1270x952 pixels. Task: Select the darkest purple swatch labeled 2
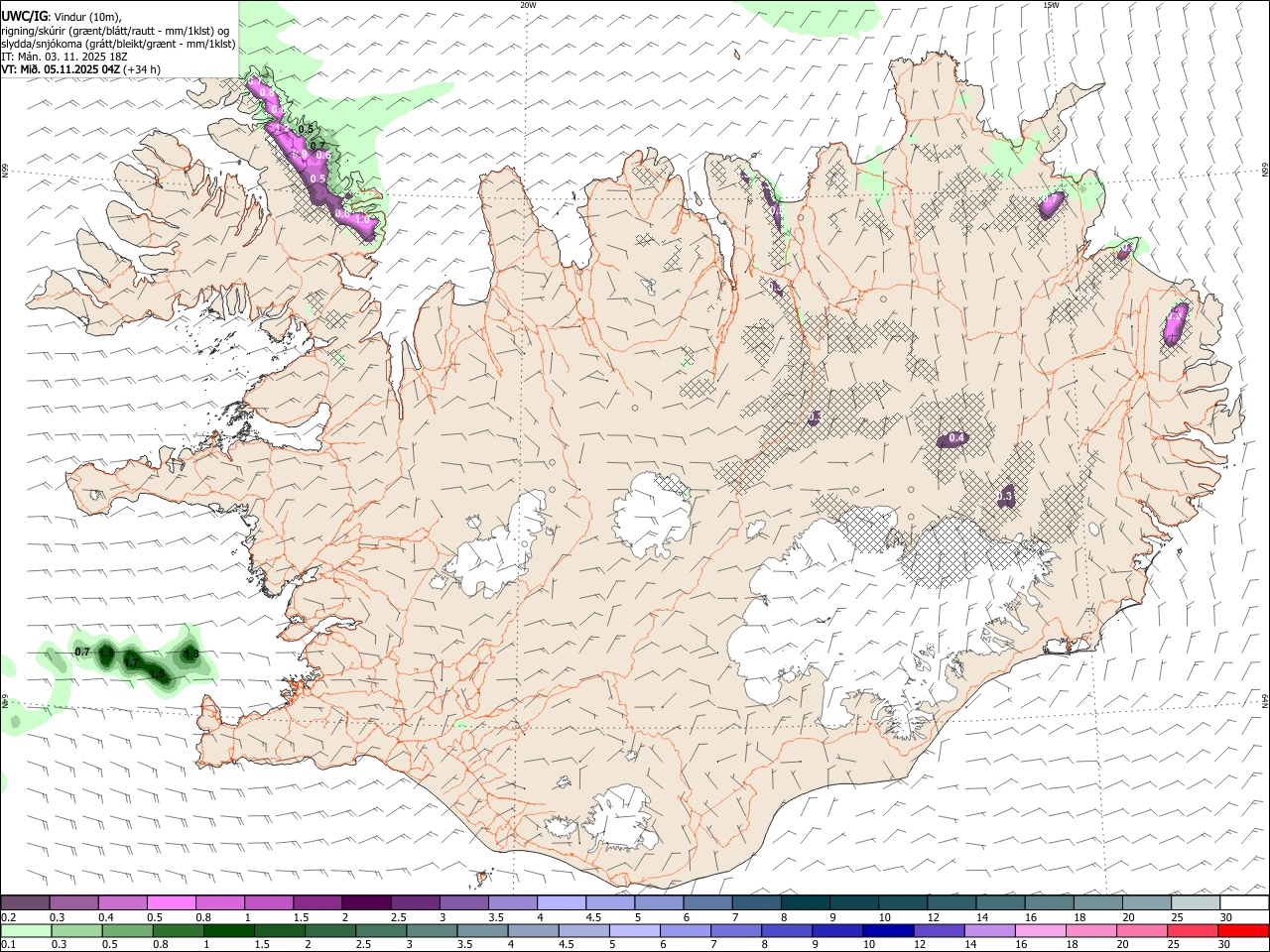pyautogui.click(x=365, y=903)
